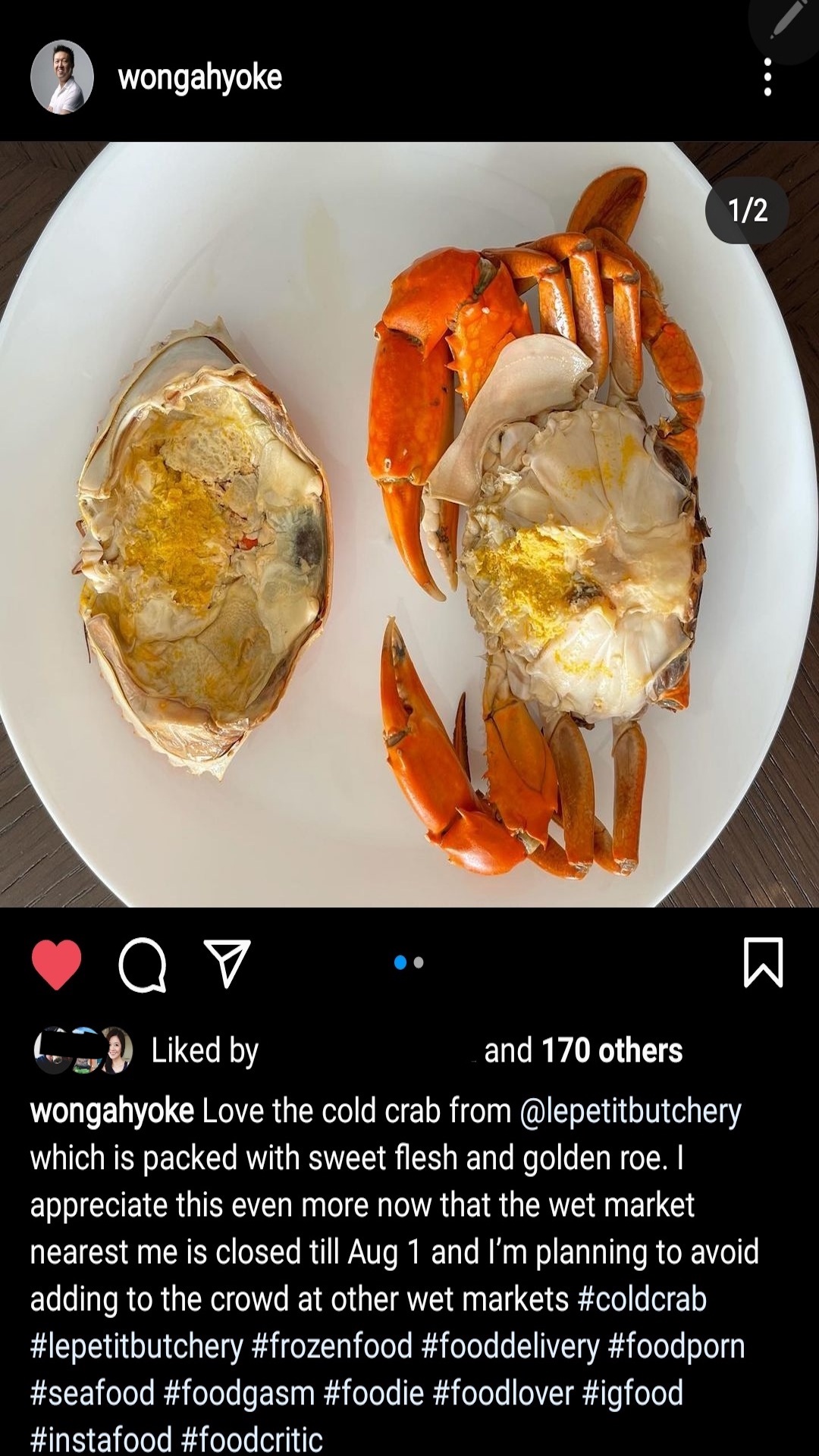819x1456 pixels.
Task: Tap the 1/2 photo counter badge
Action: coord(747,210)
